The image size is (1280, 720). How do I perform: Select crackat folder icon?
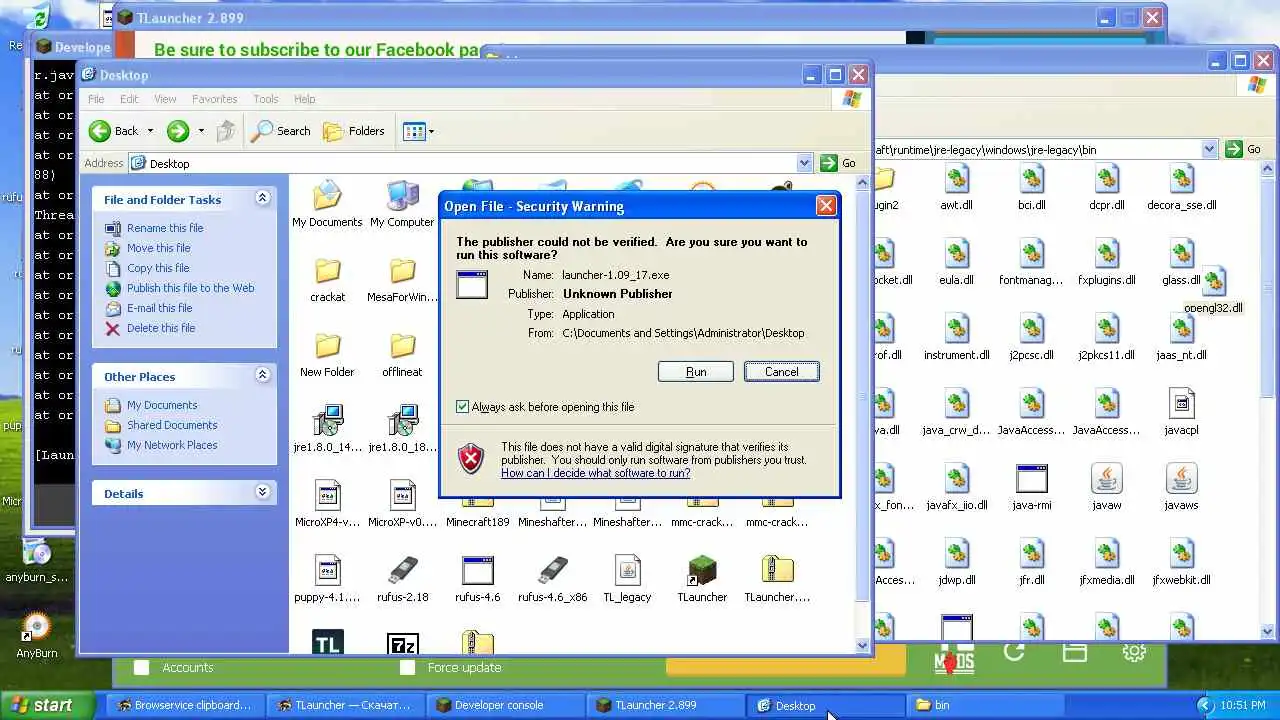[327, 272]
